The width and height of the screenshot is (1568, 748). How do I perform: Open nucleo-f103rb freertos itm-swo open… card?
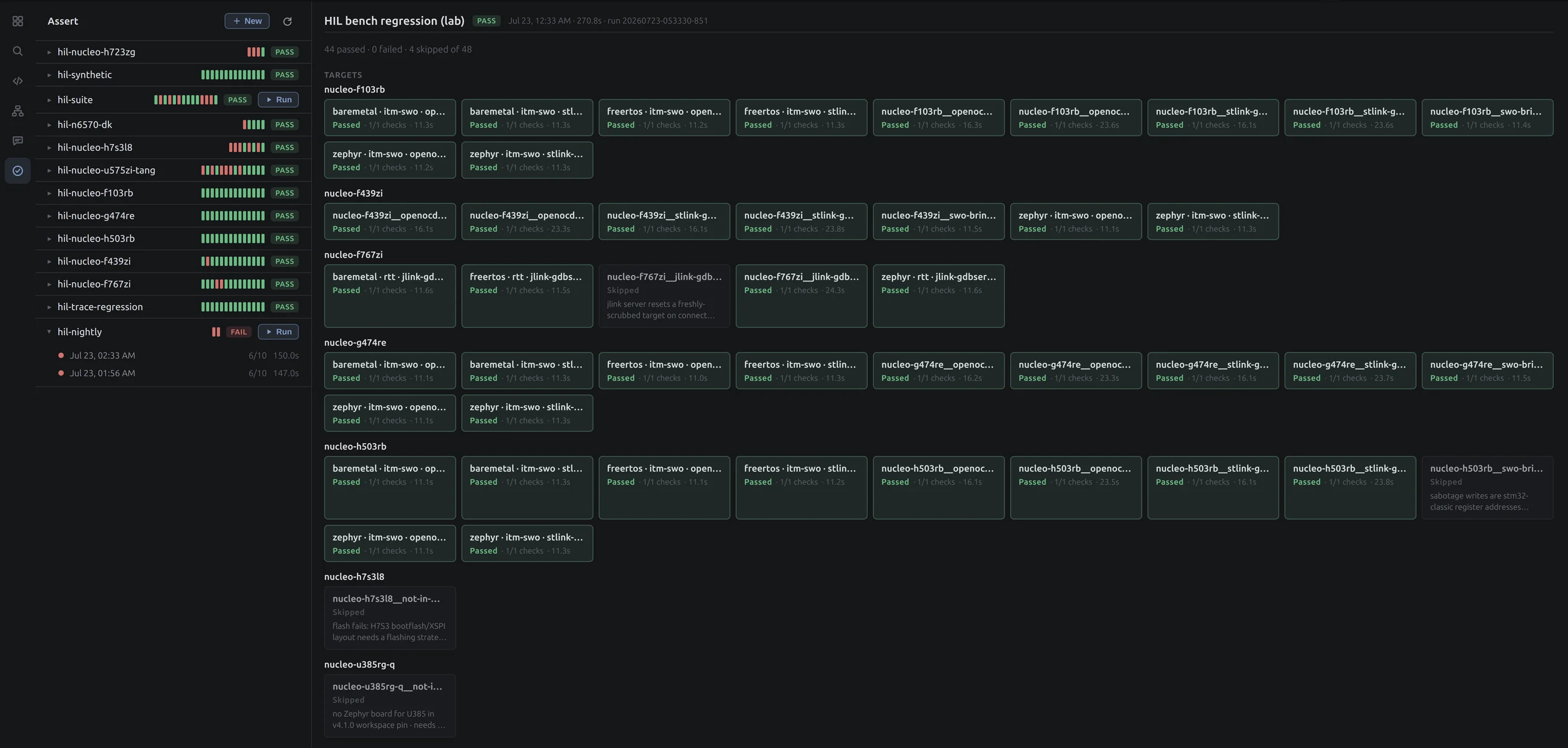664,118
